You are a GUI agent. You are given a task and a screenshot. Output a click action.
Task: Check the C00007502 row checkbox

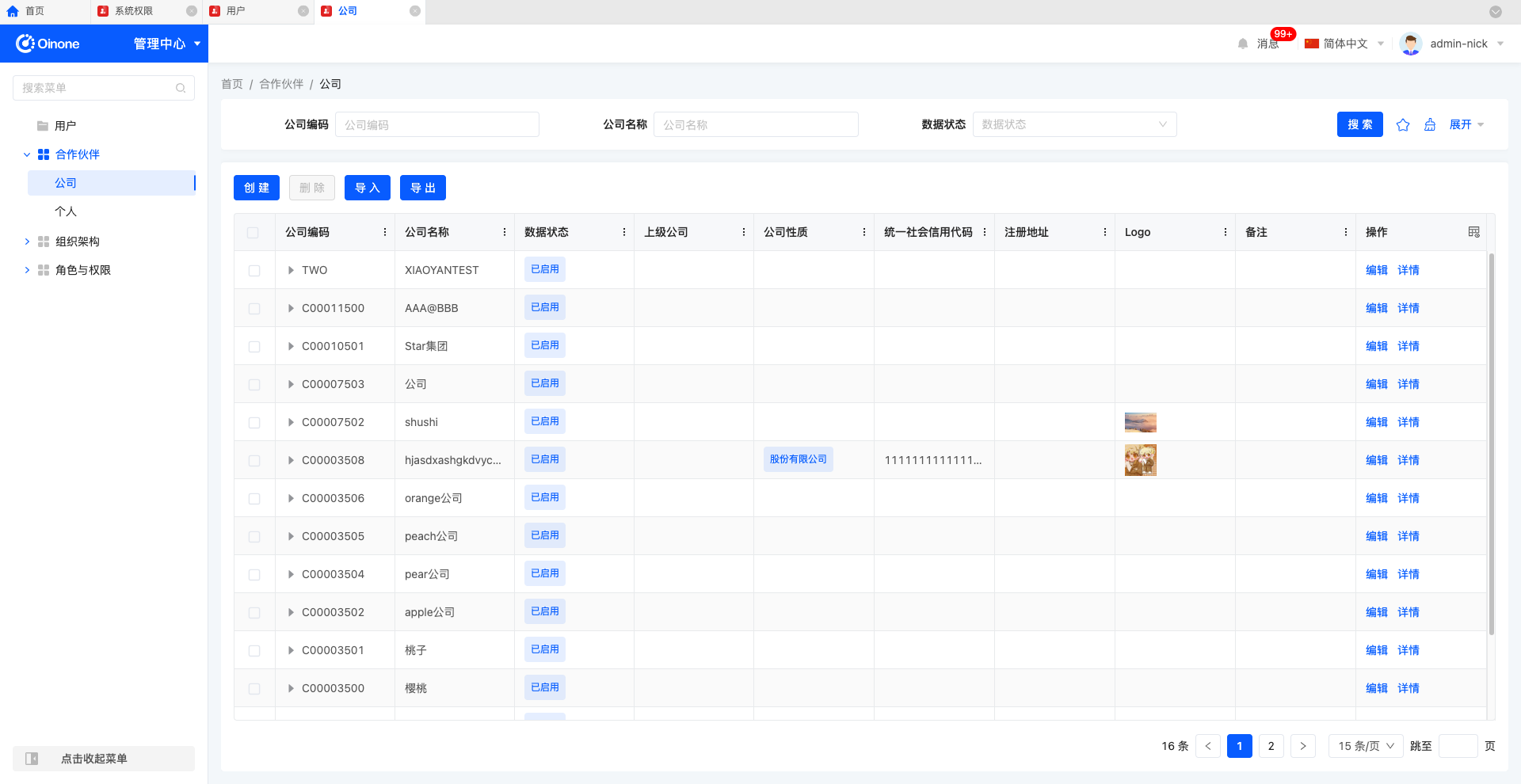coord(254,422)
